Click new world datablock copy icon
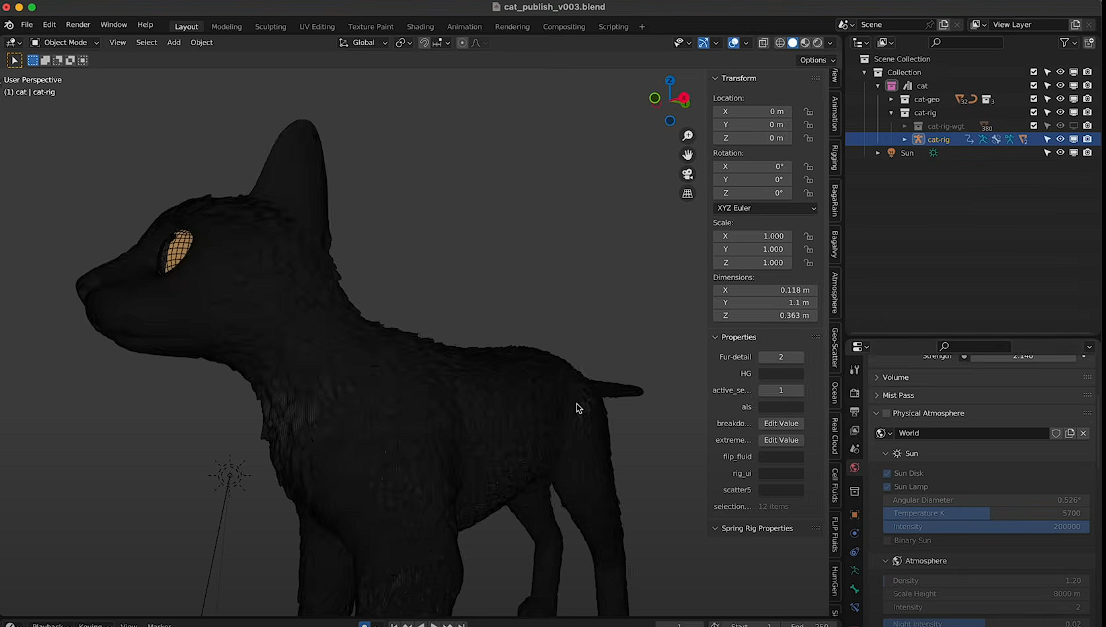The image size is (1106, 627). 1069,433
